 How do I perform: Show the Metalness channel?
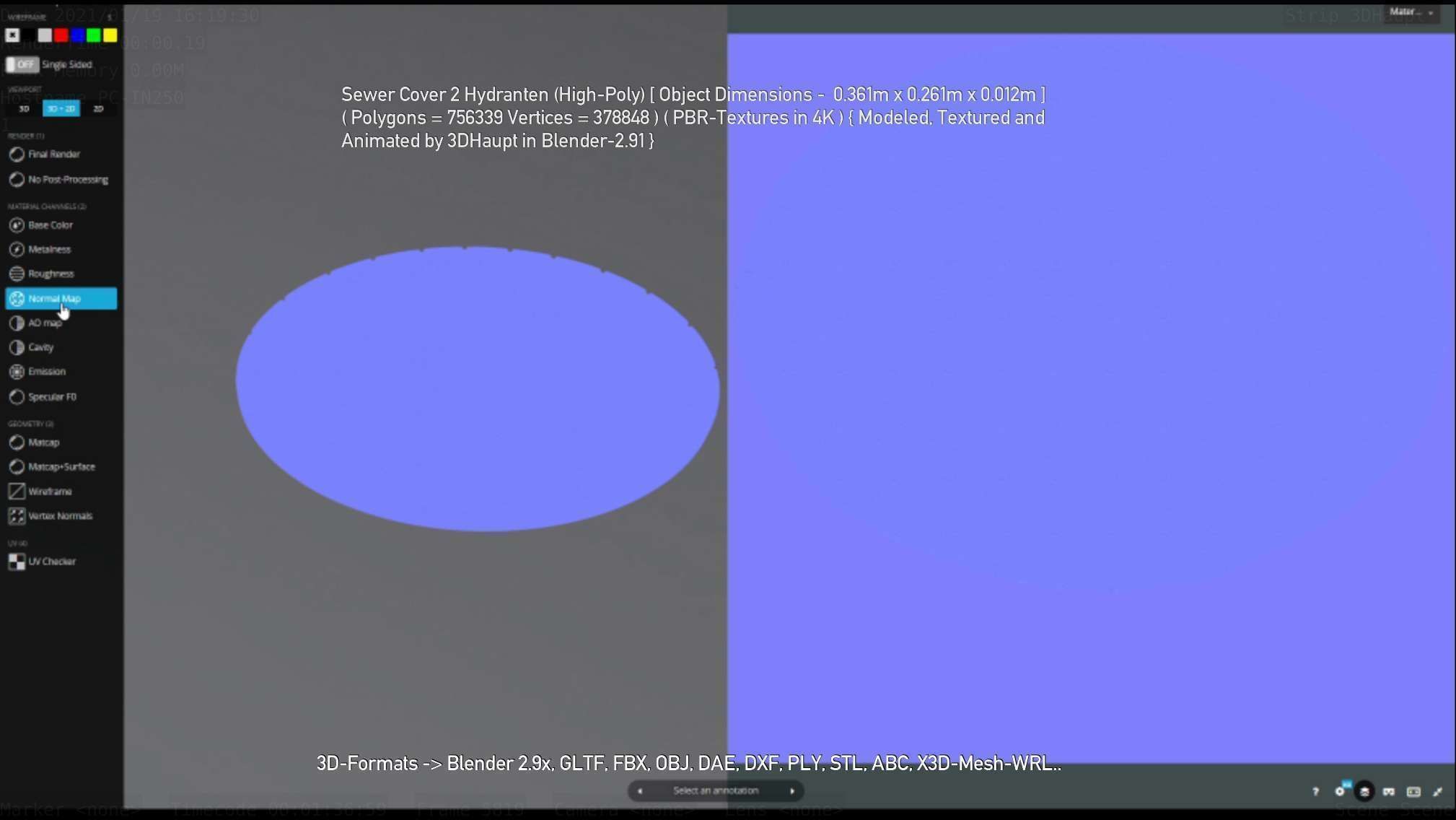pos(49,250)
